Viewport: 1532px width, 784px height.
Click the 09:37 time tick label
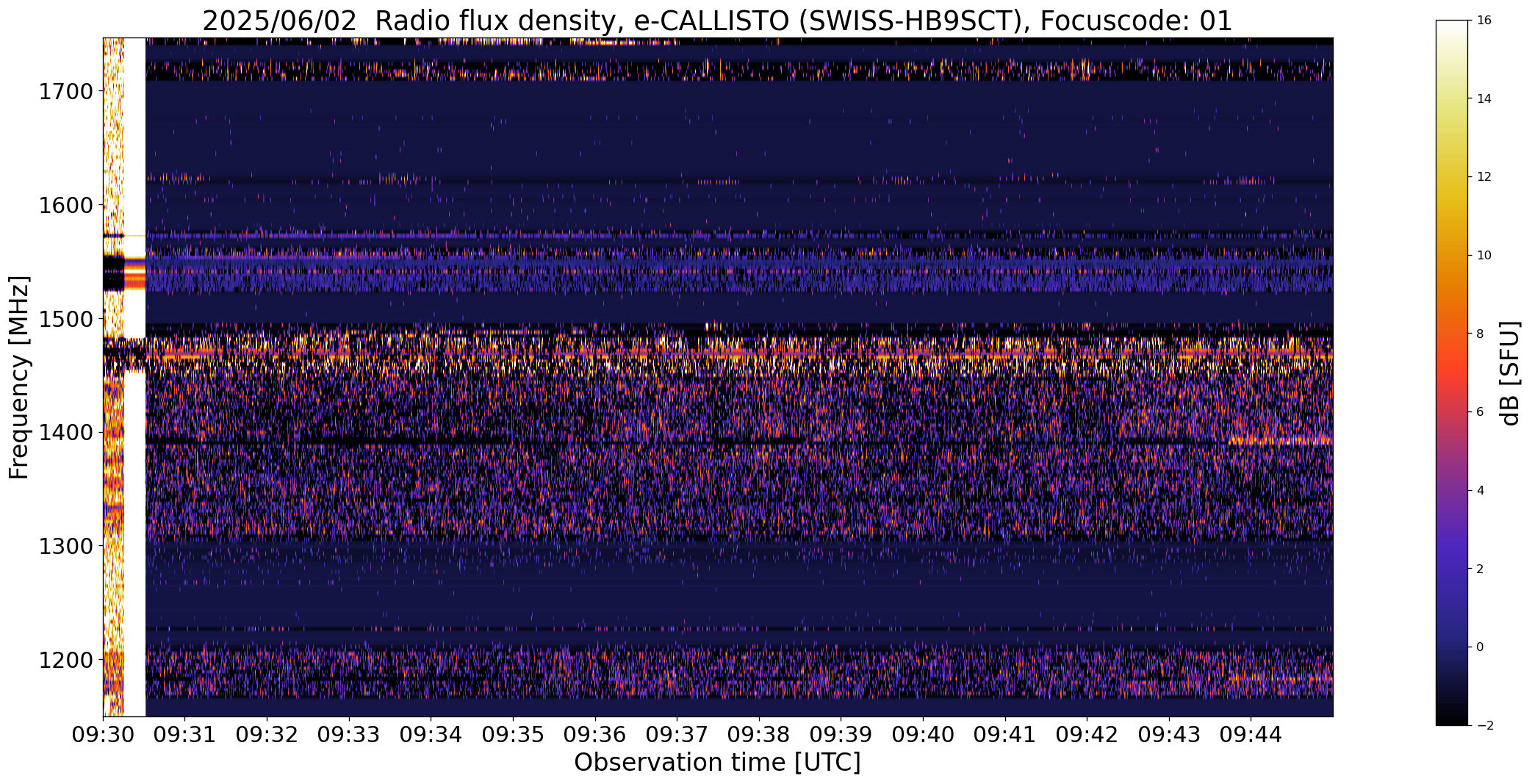coord(677,734)
